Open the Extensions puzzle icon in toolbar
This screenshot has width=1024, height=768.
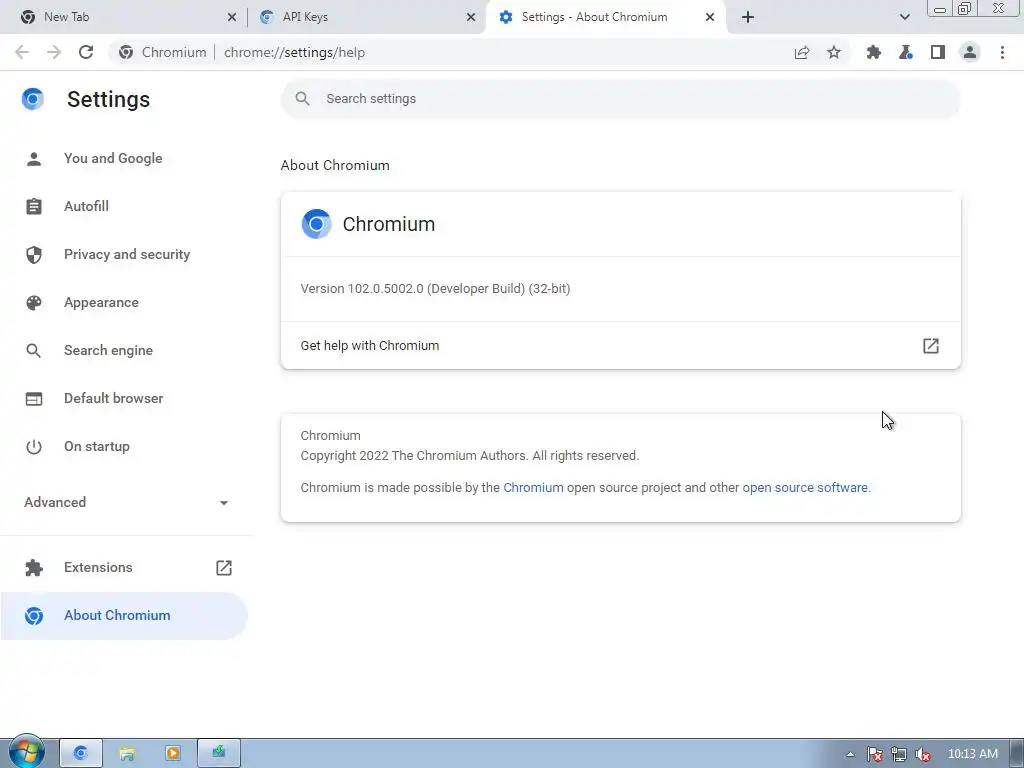point(873,52)
